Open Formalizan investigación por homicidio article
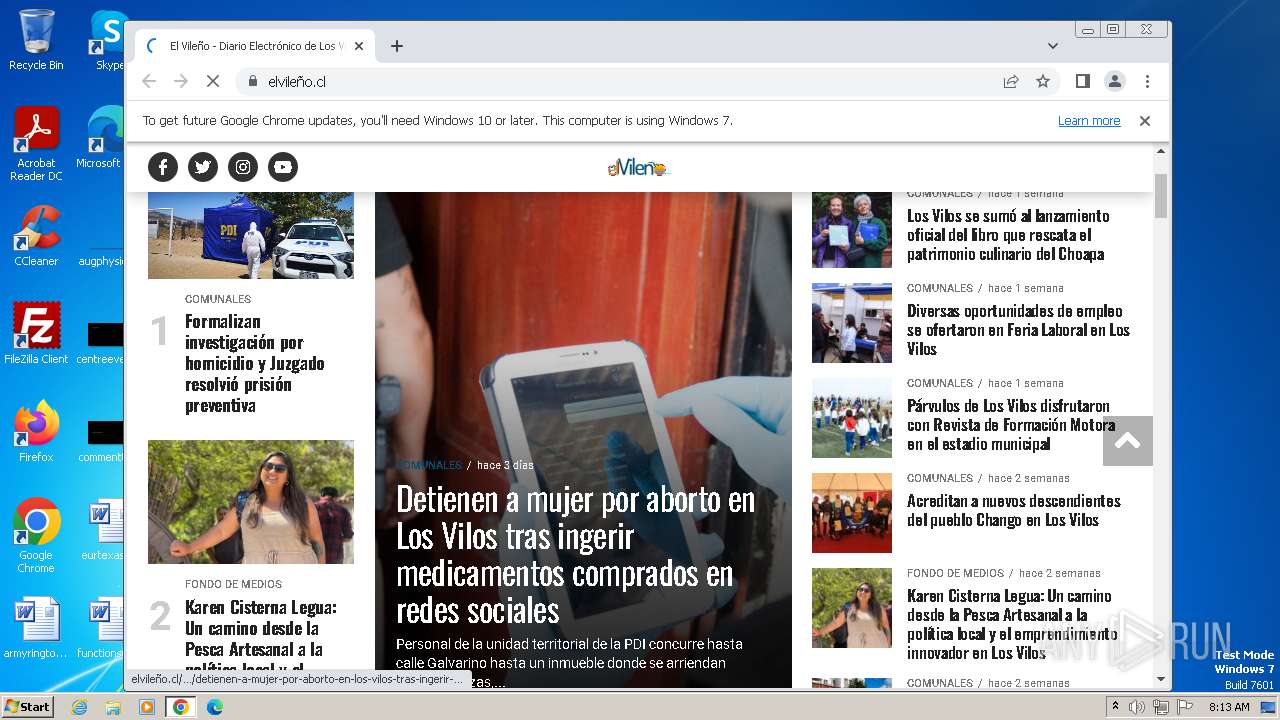 [254, 363]
